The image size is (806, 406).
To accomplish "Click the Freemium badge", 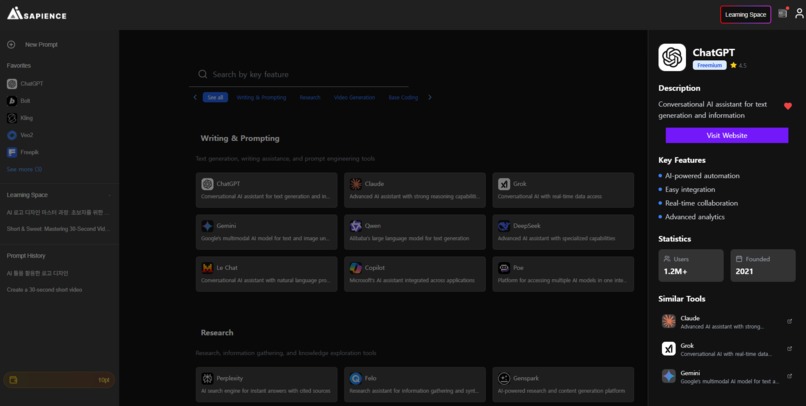I will click(709, 65).
